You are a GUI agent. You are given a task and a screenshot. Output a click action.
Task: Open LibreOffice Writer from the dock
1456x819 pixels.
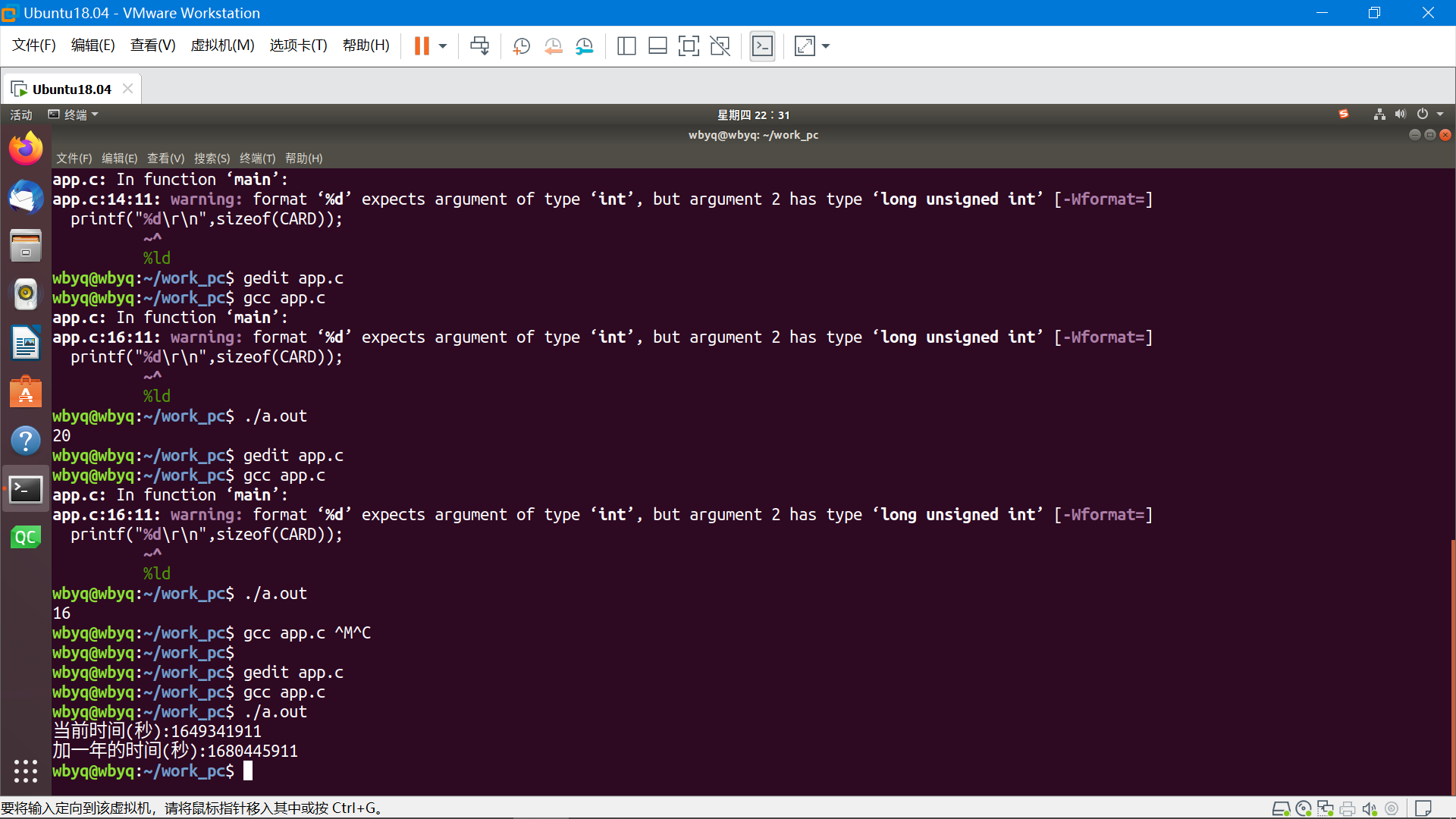[26, 343]
